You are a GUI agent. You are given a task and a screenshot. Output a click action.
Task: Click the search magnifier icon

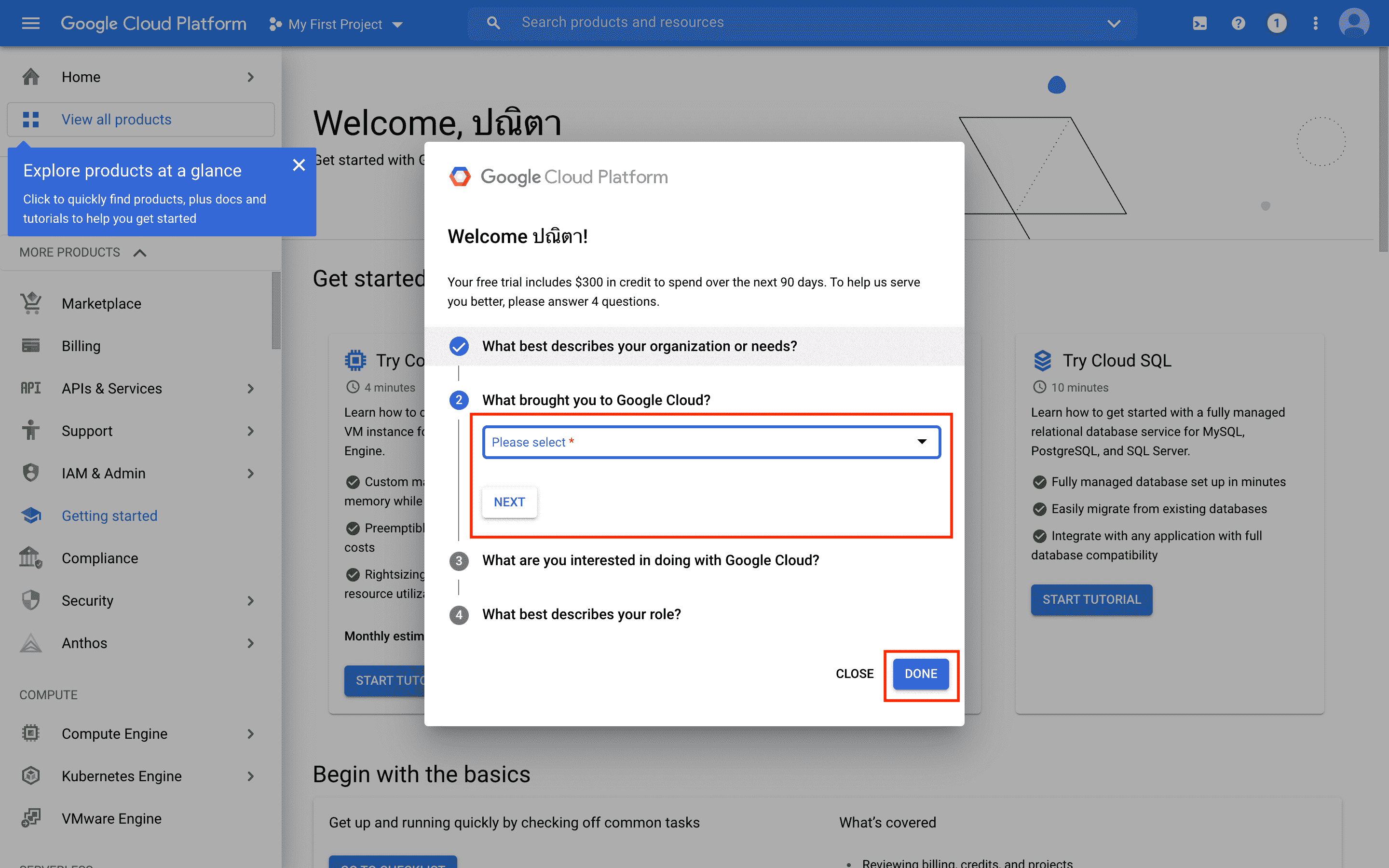pos(493,23)
